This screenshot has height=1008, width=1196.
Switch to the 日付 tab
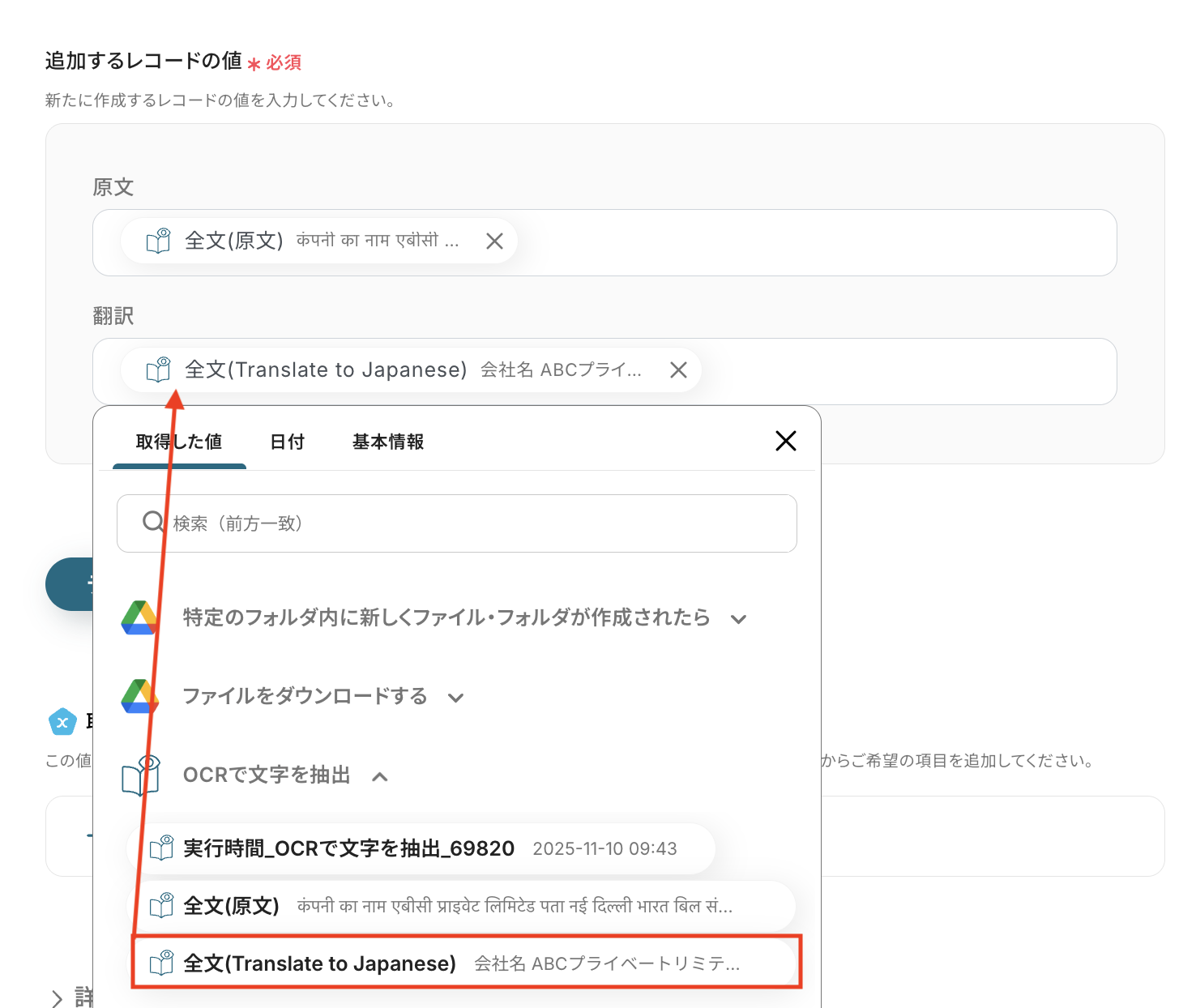(x=287, y=442)
